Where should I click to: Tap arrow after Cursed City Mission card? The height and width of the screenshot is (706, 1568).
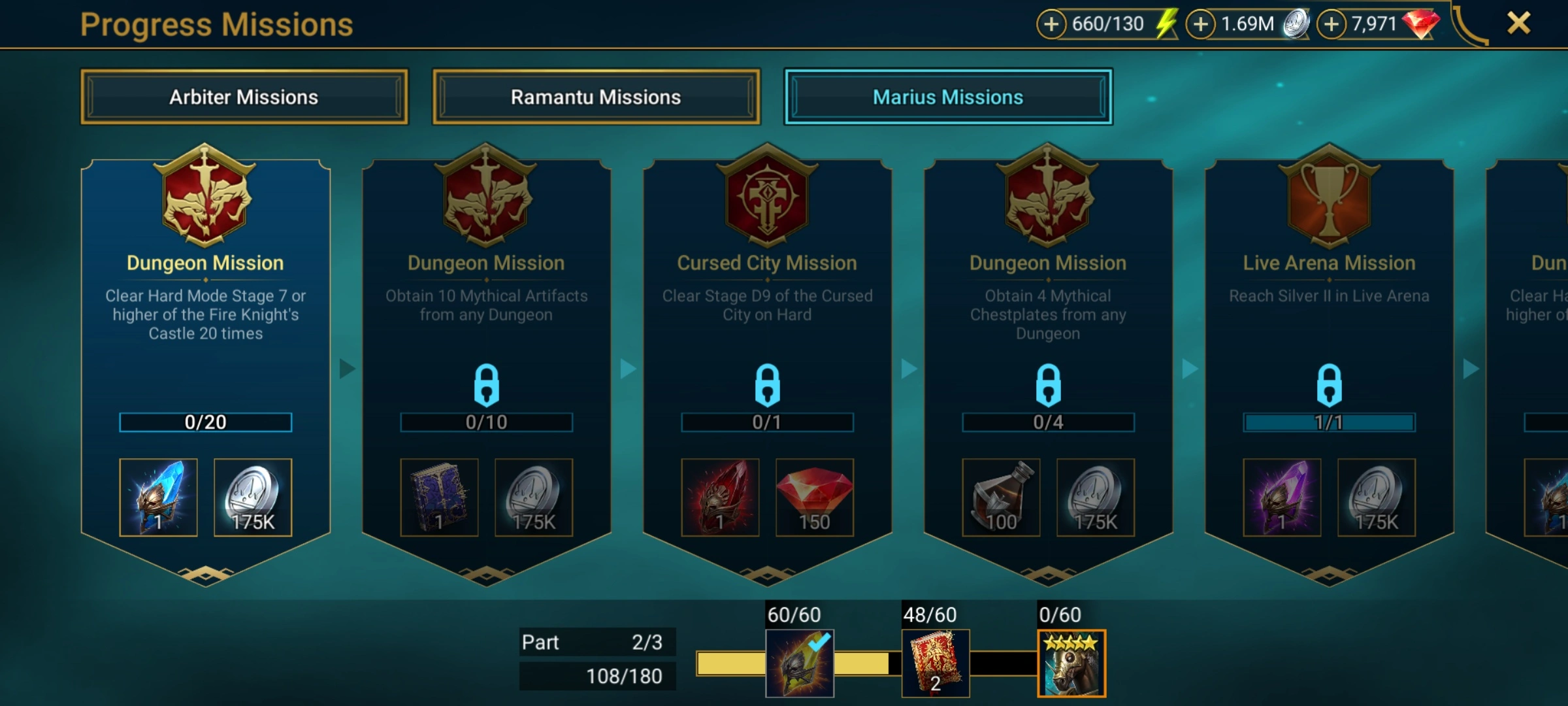coord(909,369)
